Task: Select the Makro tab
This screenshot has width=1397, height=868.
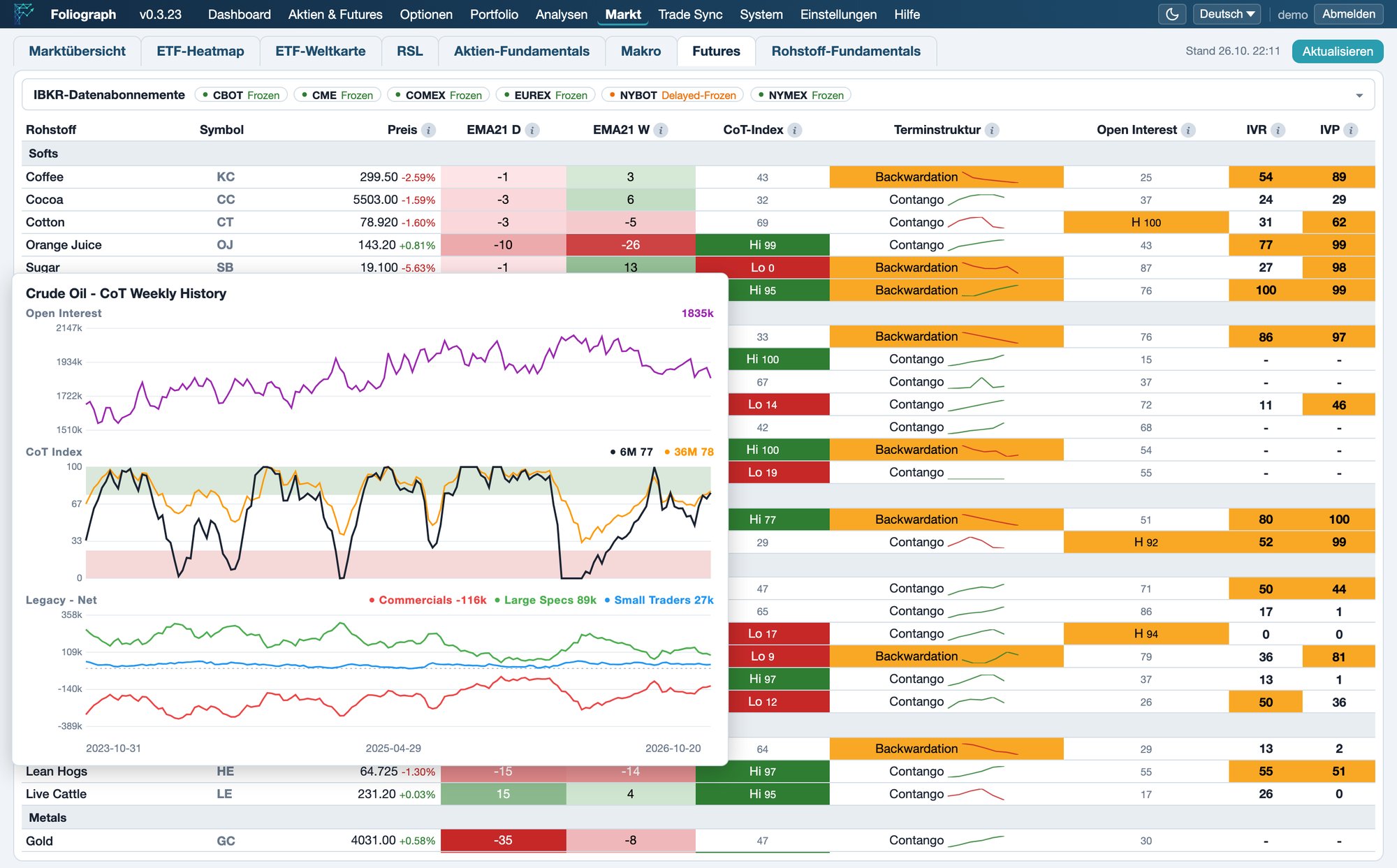Action: tap(641, 51)
